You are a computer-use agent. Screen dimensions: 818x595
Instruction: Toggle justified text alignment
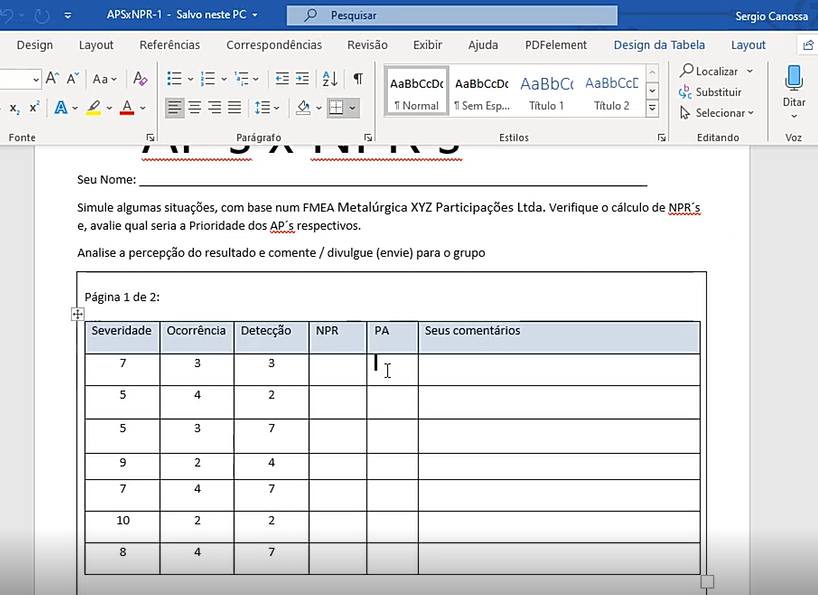(234, 108)
